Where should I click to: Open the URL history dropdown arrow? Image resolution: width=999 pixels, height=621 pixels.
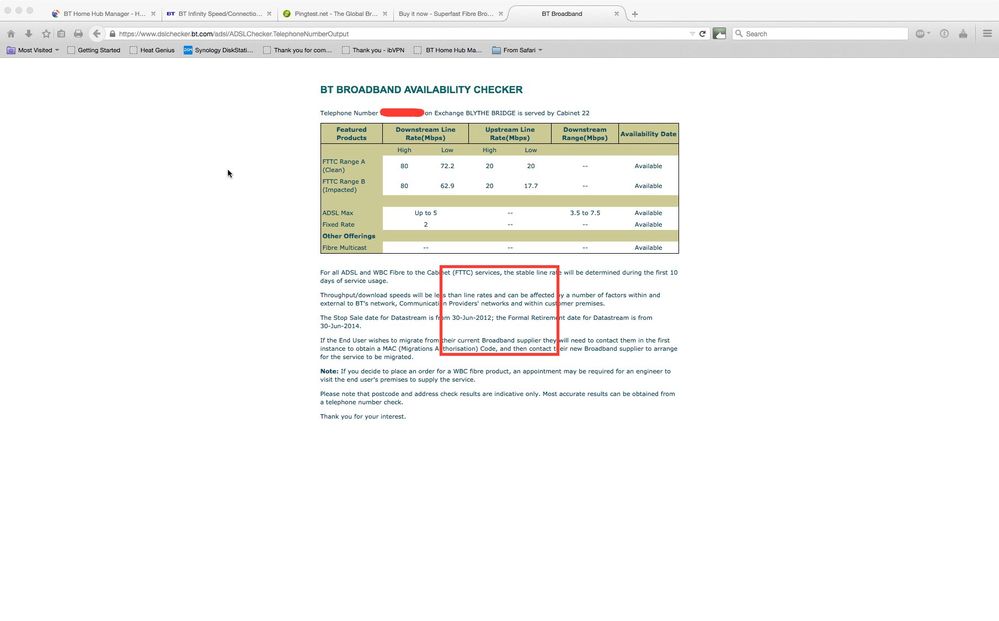692,34
